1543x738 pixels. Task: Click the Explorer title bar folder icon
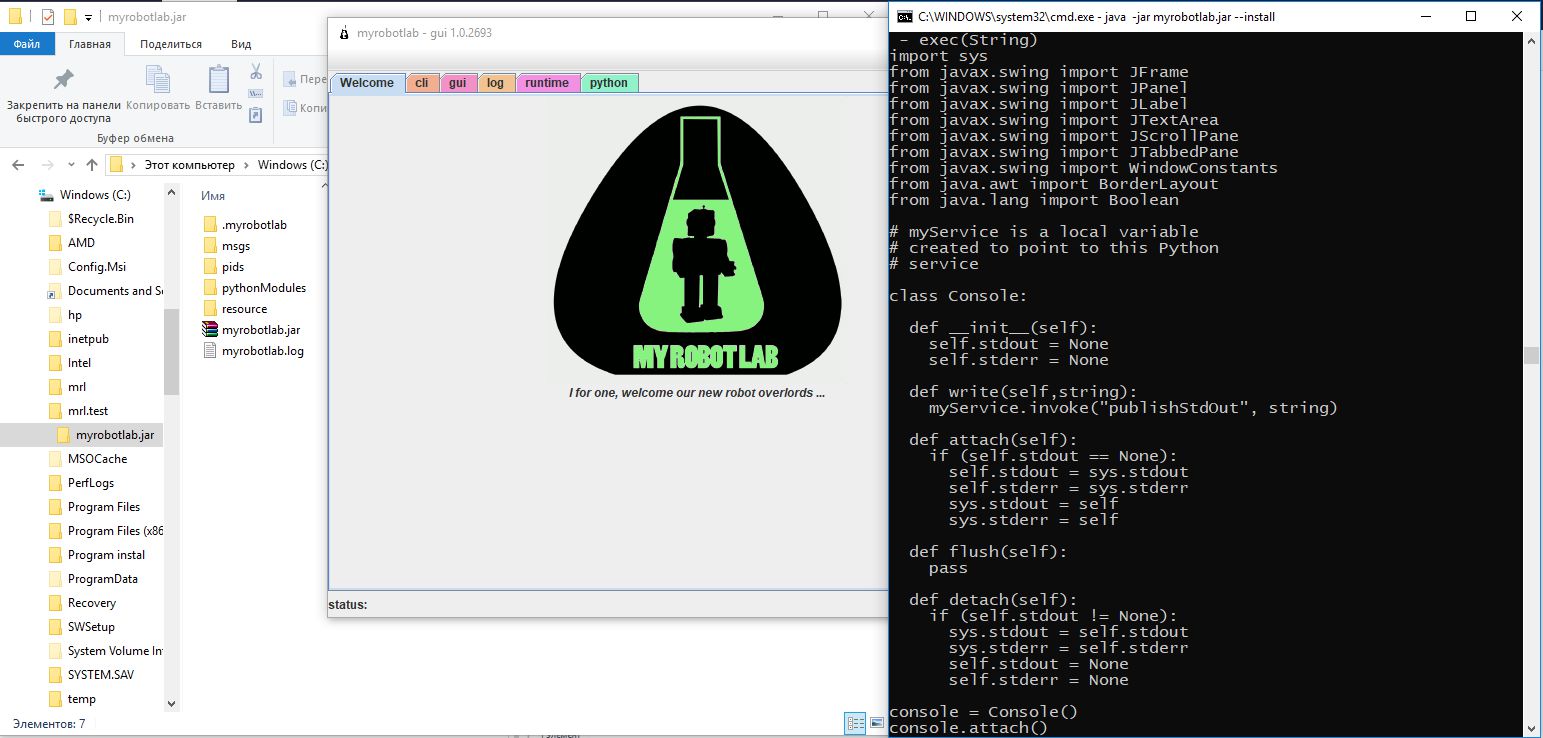pos(16,17)
